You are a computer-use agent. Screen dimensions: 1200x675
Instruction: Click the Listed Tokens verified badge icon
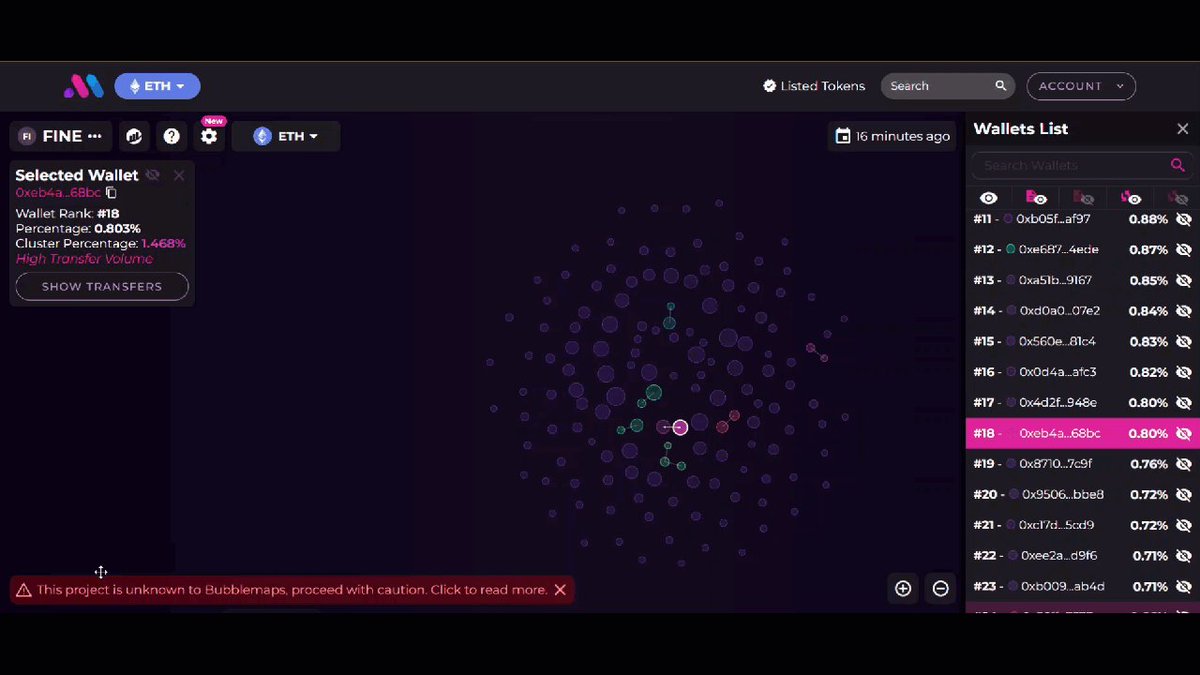tap(769, 86)
